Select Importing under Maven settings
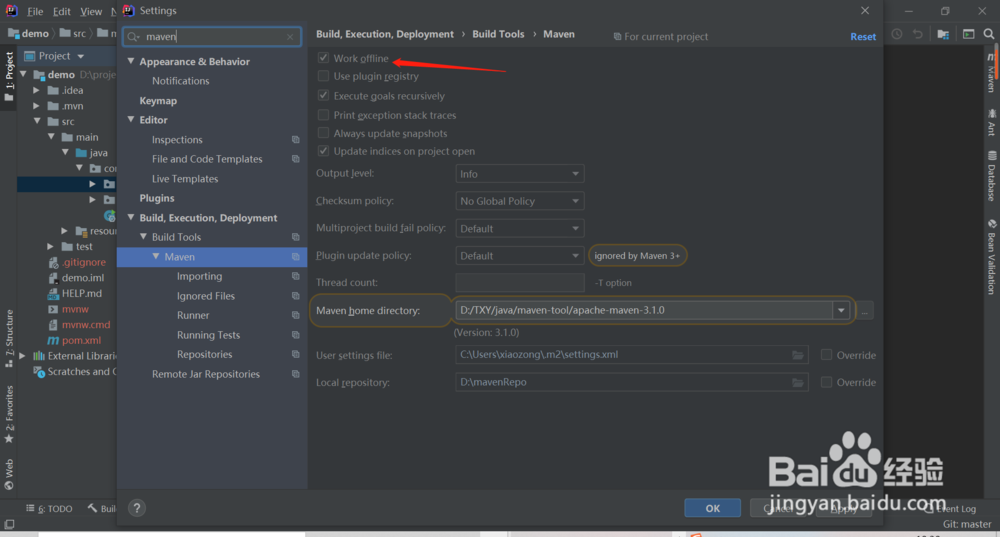This screenshot has width=1000, height=537. coord(199,276)
